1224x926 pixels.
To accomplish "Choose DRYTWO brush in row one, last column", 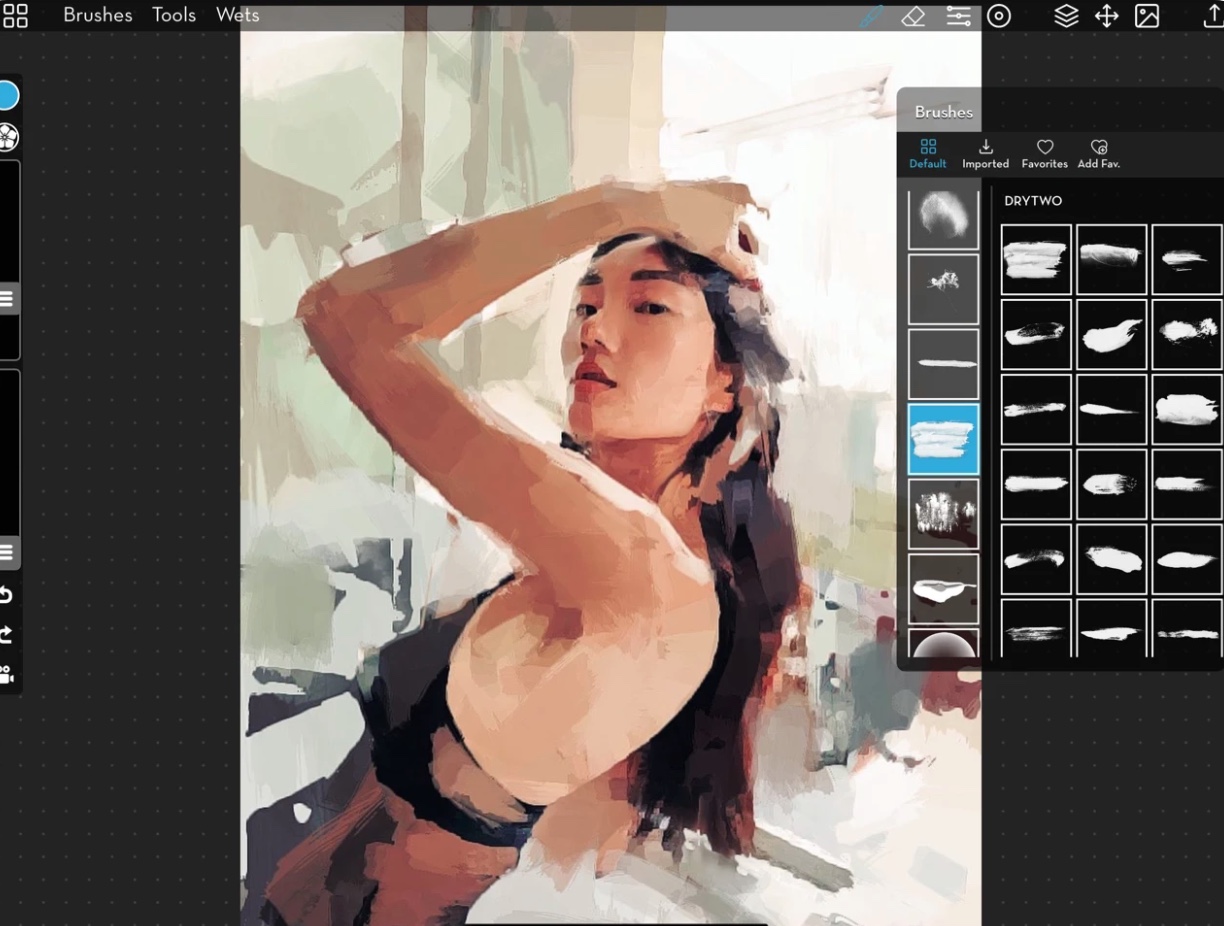I will (1187, 259).
